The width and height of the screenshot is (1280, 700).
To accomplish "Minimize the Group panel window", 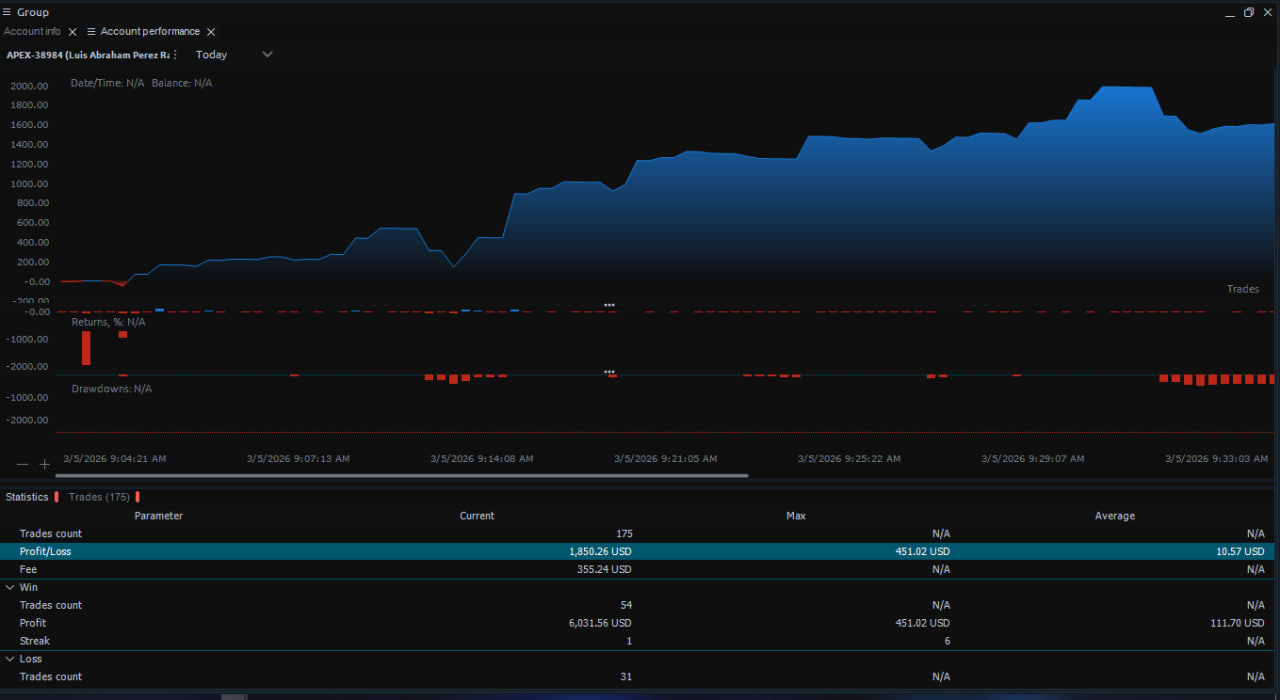I will click(1229, 12).
